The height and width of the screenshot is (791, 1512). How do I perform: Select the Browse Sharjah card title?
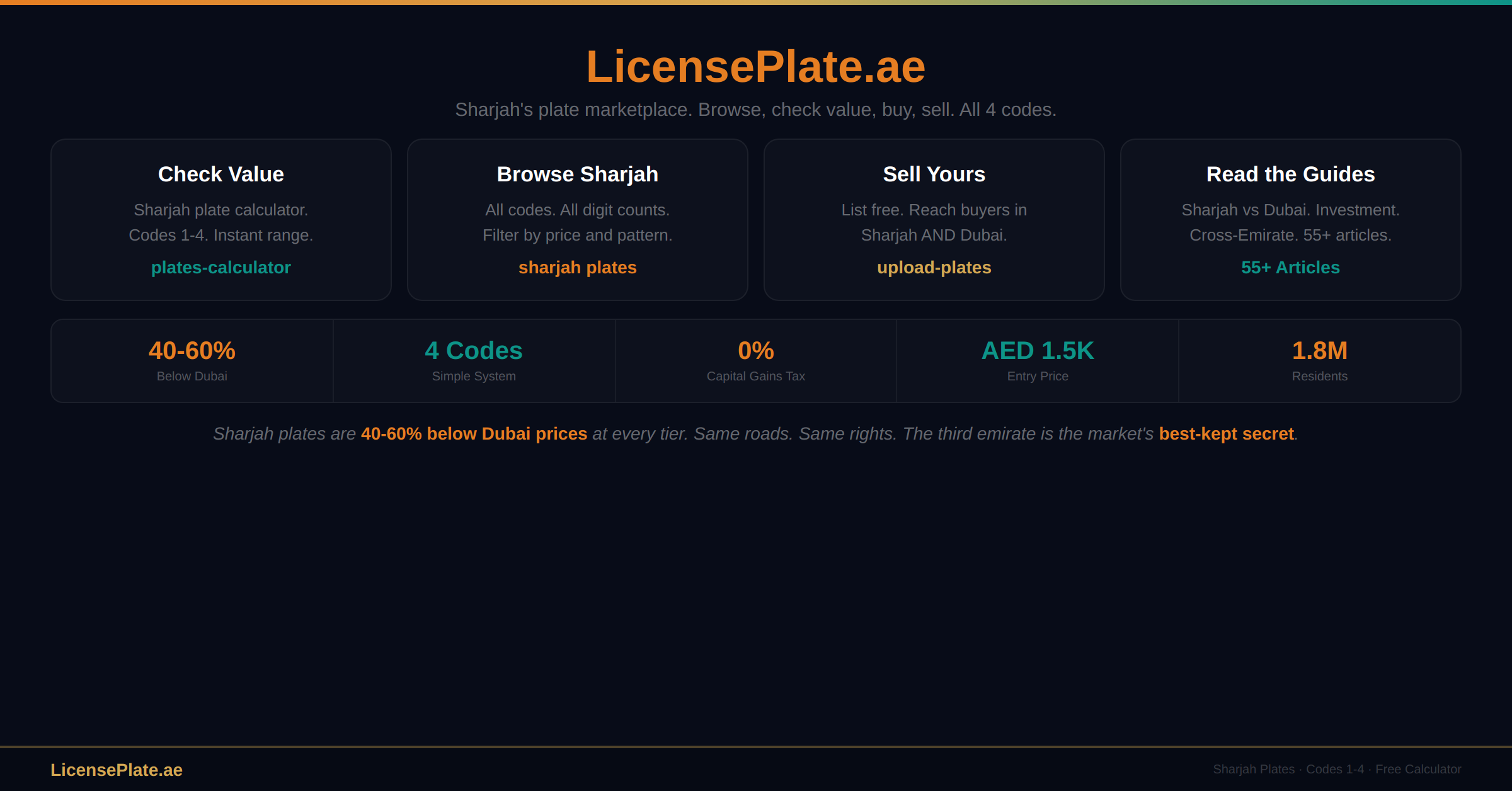click(x=577, y=174)
